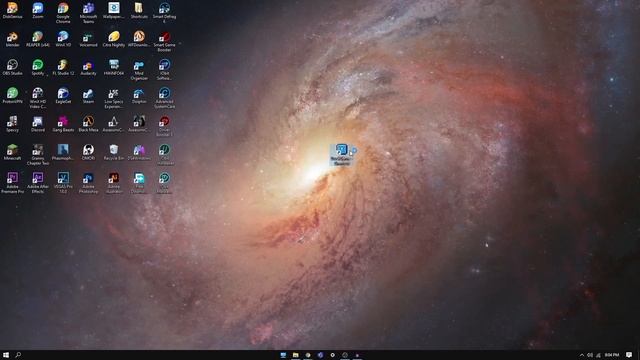Open Chrome from the centered taskbar

308,355
